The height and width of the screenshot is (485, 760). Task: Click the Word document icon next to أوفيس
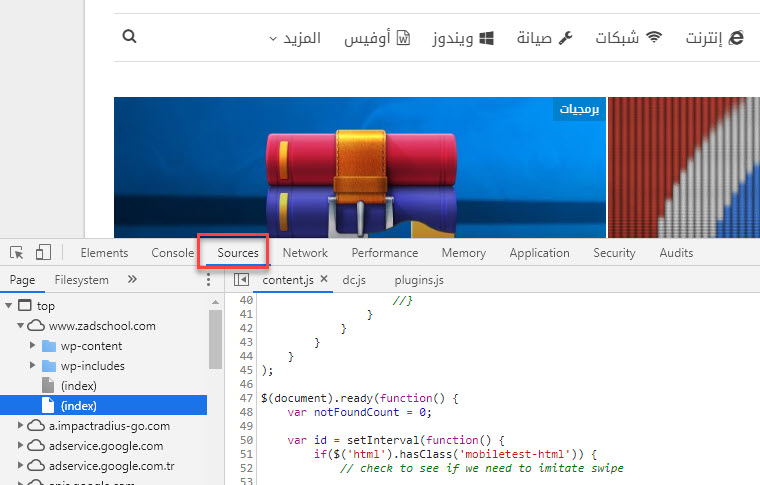pyautogui.click(x=403, y=37)
